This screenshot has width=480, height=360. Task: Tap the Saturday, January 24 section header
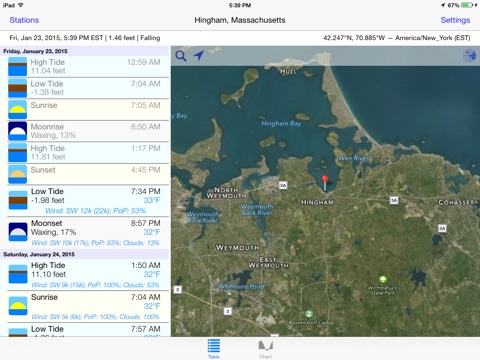(85, 254)
